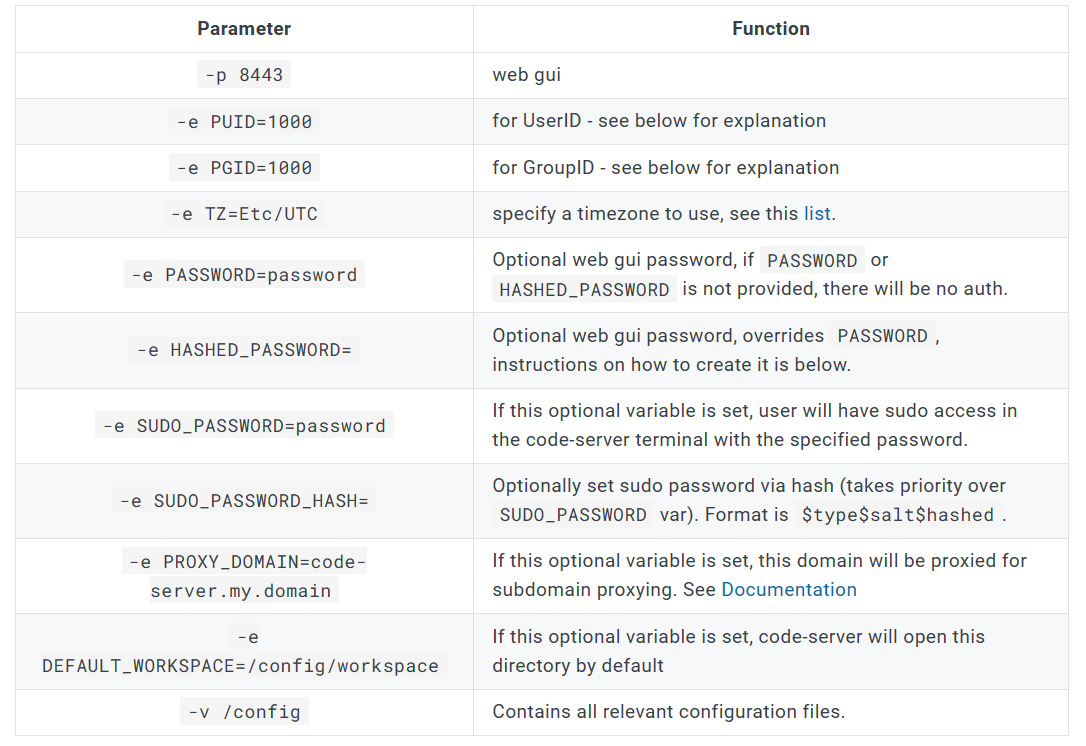Click the "$type$salt$hashed" format code

point(898,515)
